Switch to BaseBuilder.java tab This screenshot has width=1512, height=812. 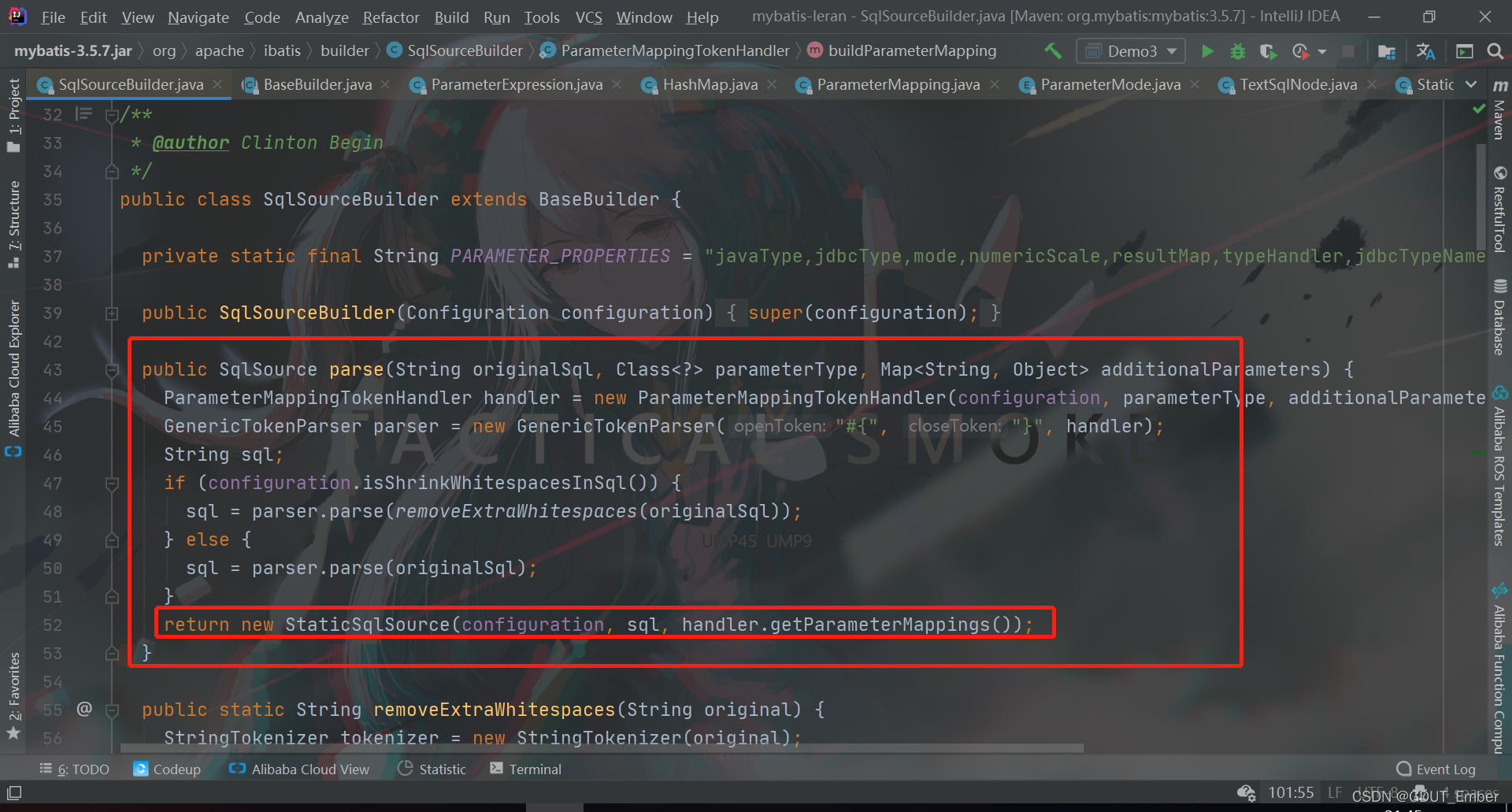(x=317, y=84)
